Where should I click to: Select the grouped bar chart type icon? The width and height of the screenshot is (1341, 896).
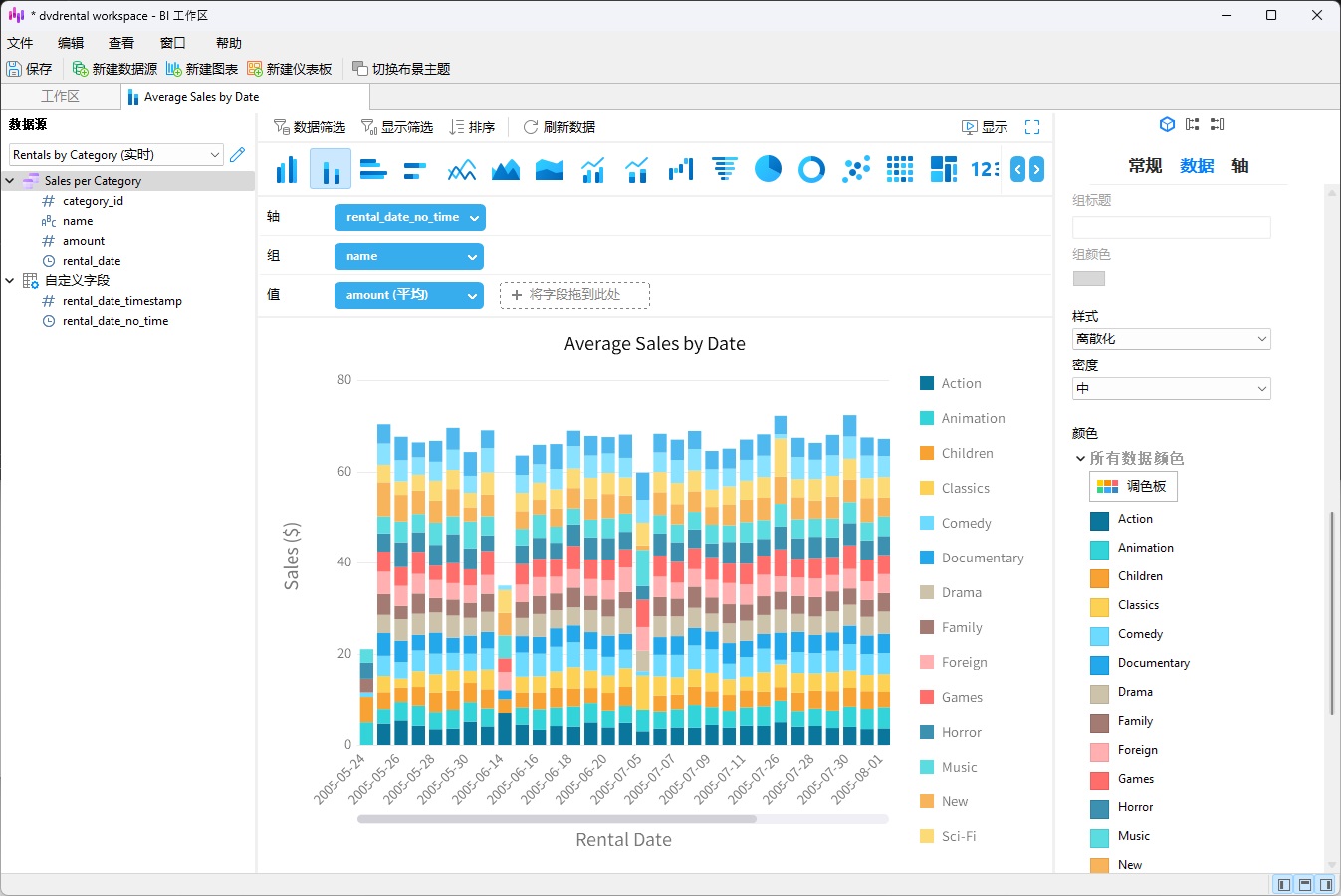[x=286, y=169]
